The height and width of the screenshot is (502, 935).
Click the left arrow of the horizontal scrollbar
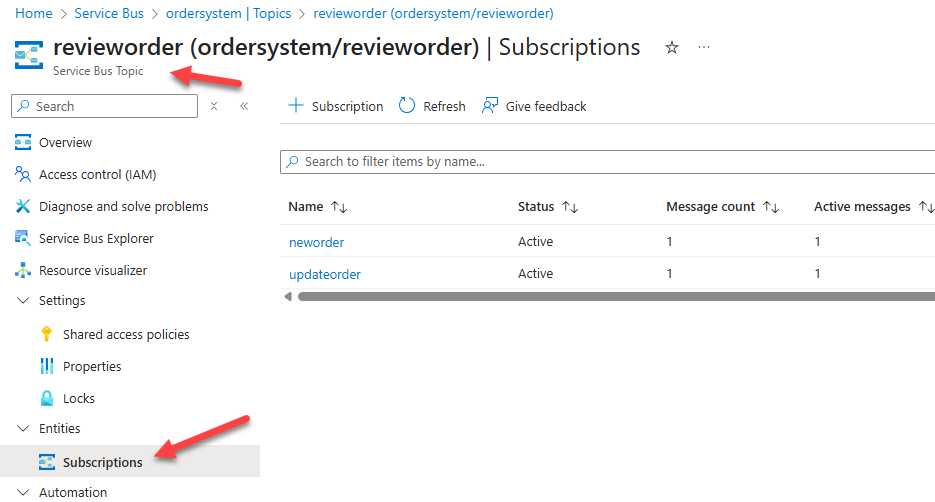pyautogui.click(x=288, y=296)
